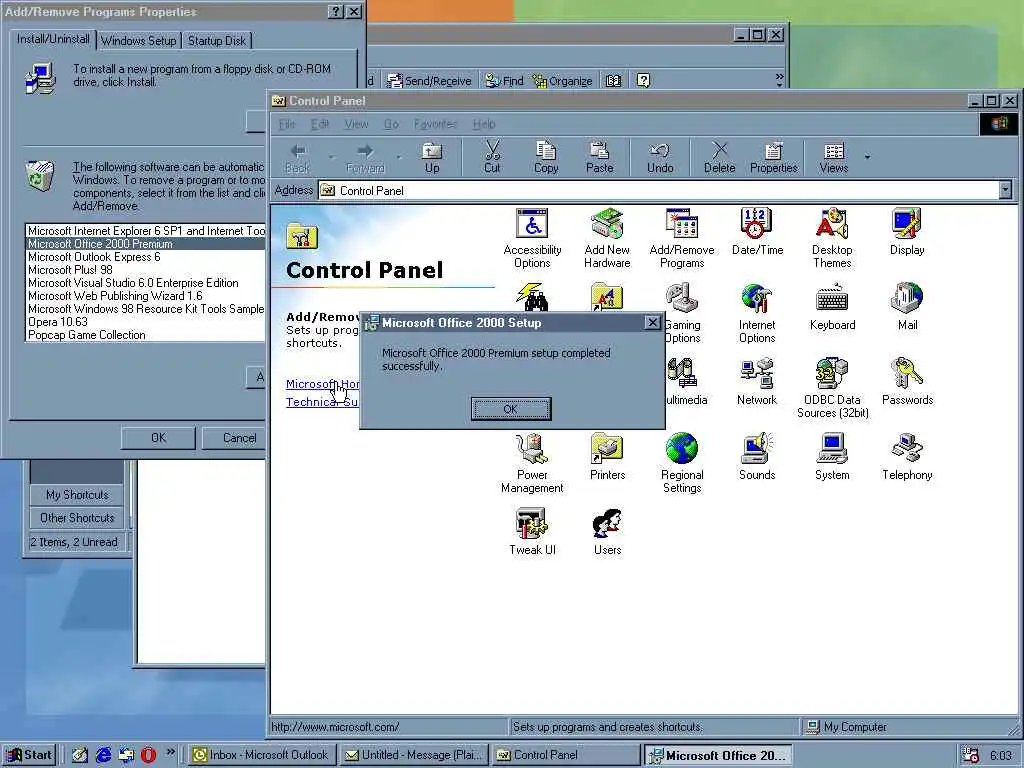
Task: Open the Passwords icon
Action: [907, 382]
